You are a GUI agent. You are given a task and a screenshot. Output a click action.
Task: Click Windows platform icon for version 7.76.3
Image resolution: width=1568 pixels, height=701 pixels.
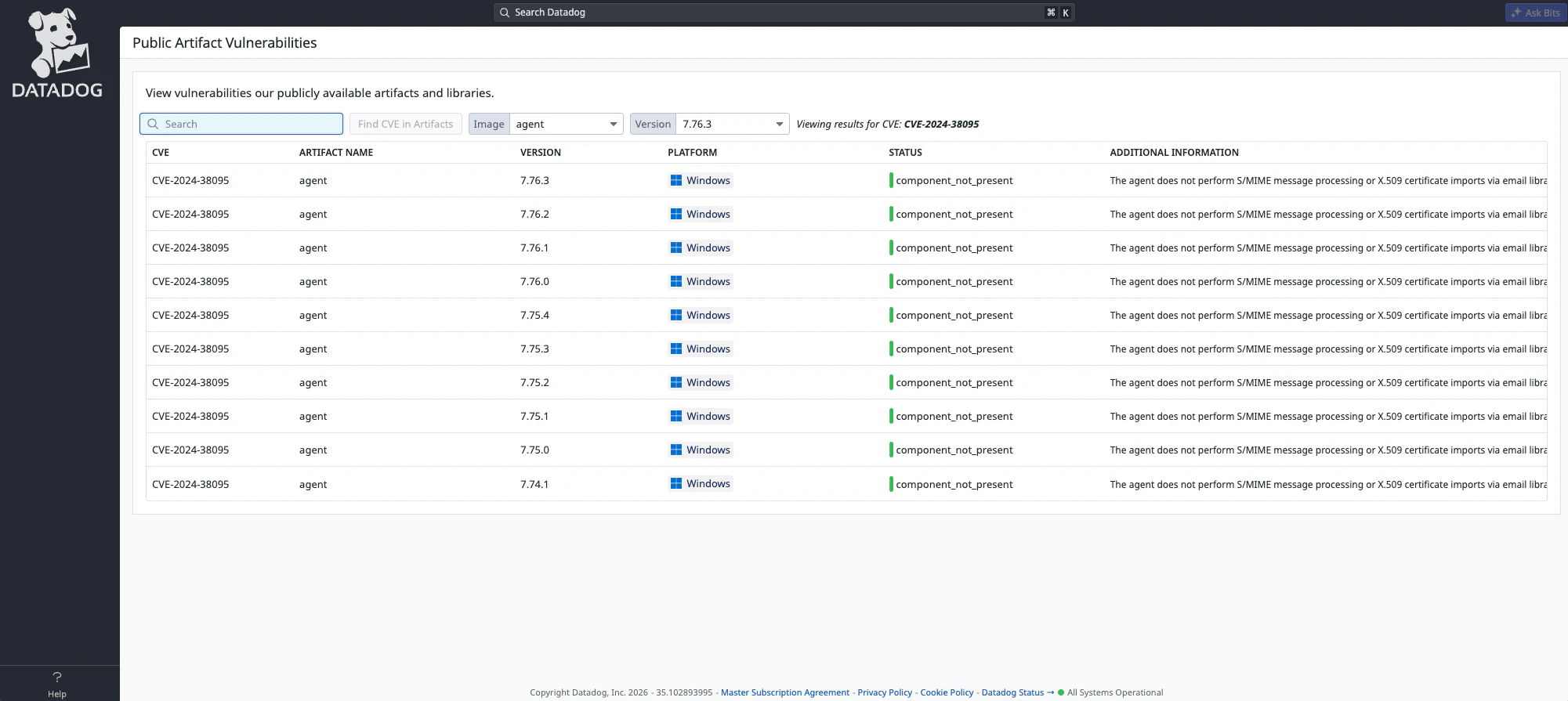[676, 181]
